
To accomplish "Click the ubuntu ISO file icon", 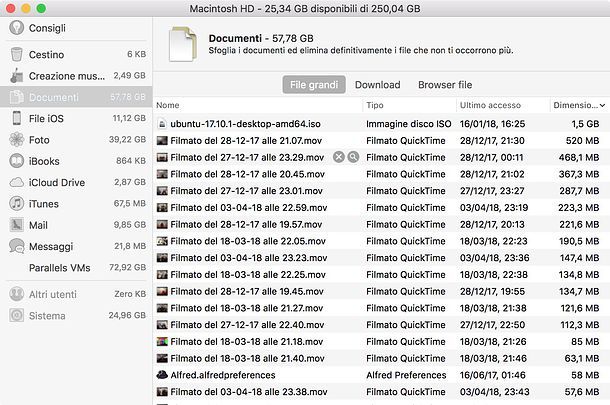I will pyautogui.click(x=162, y=124).
